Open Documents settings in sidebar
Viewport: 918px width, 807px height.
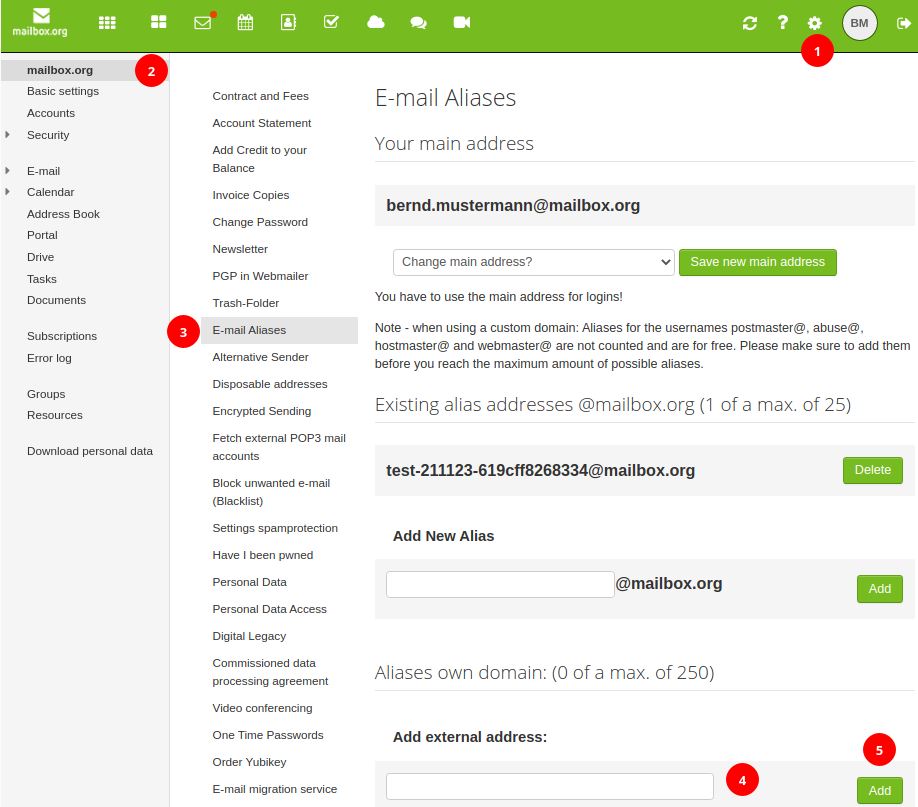point(56,300)
